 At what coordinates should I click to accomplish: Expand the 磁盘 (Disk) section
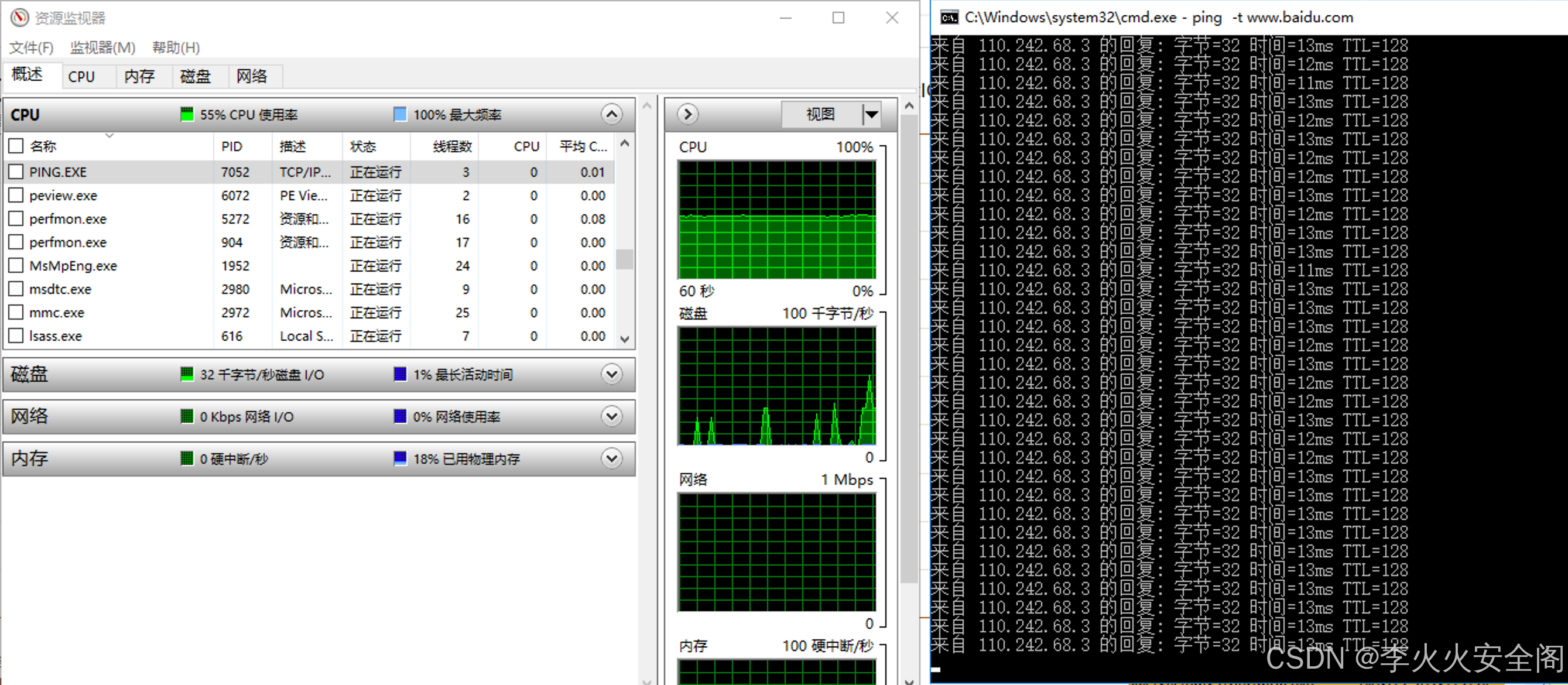pos(611,374)
